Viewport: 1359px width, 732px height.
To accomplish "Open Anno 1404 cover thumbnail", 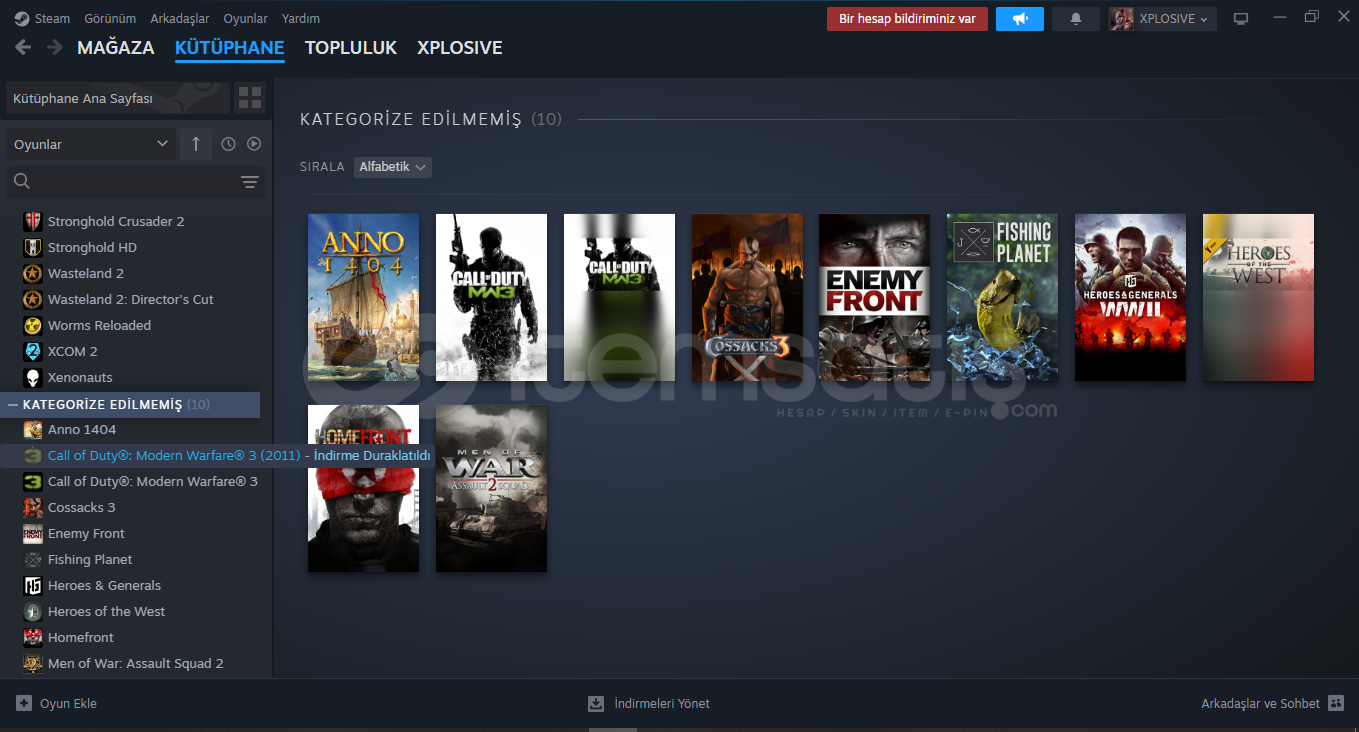I will (x=363, y=297).
